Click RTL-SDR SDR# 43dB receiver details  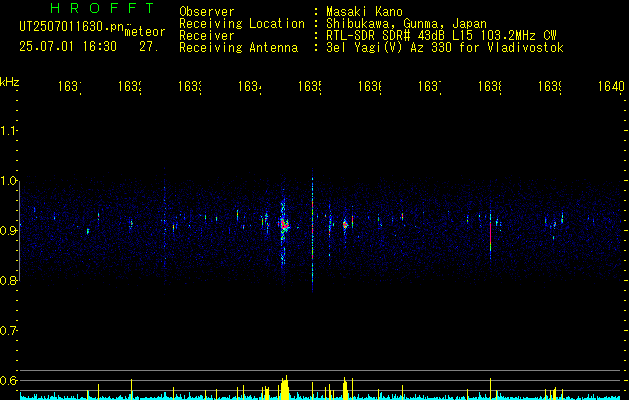coord(441,36)
